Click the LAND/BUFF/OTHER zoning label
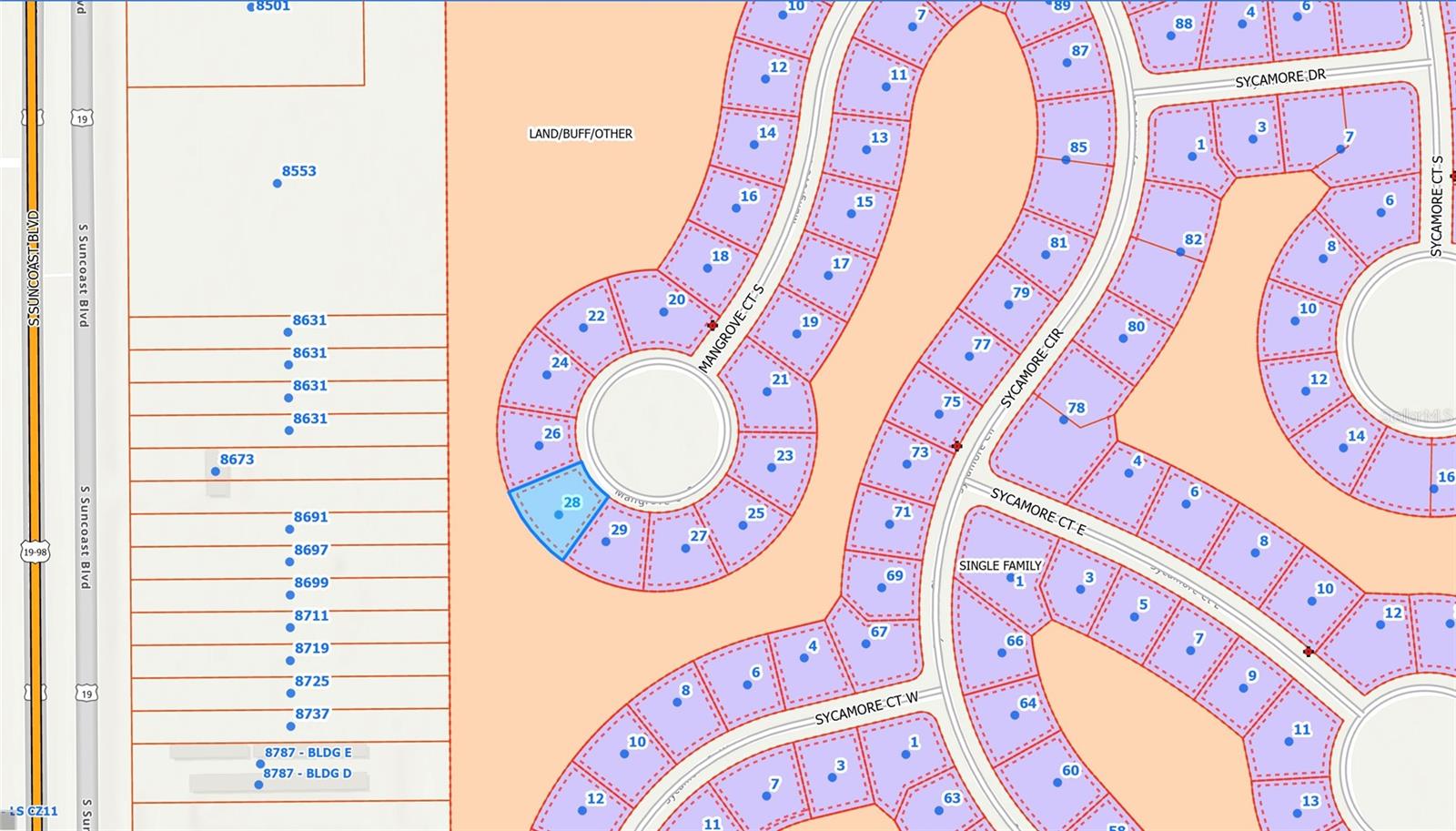Viewport: 1456px width, 831px height. [x=581, y=134]
